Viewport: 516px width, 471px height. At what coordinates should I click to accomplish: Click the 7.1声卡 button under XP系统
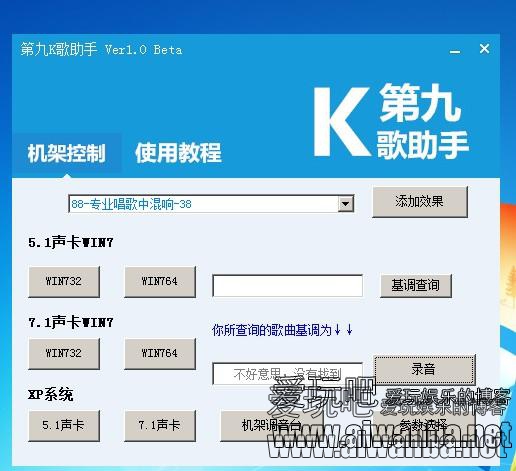[x=160, y=426]
